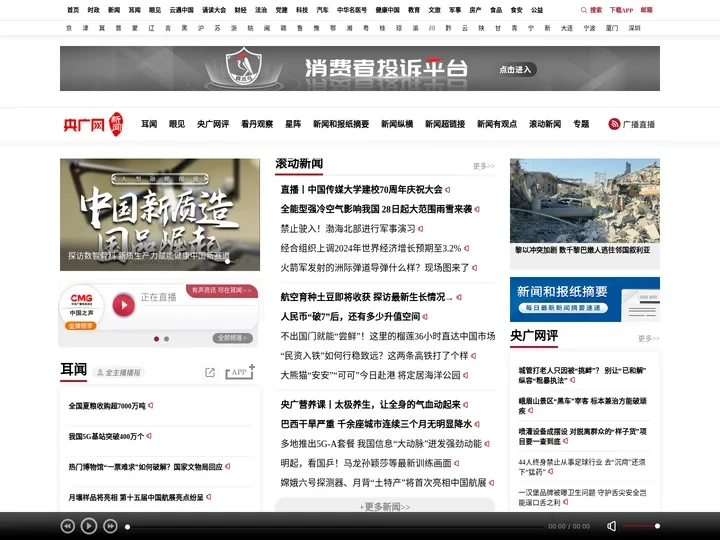Screen dimensions: 720x540
Task: Click speaker icon after 禁止驶入 headline
Action: (x=421, y=229)
